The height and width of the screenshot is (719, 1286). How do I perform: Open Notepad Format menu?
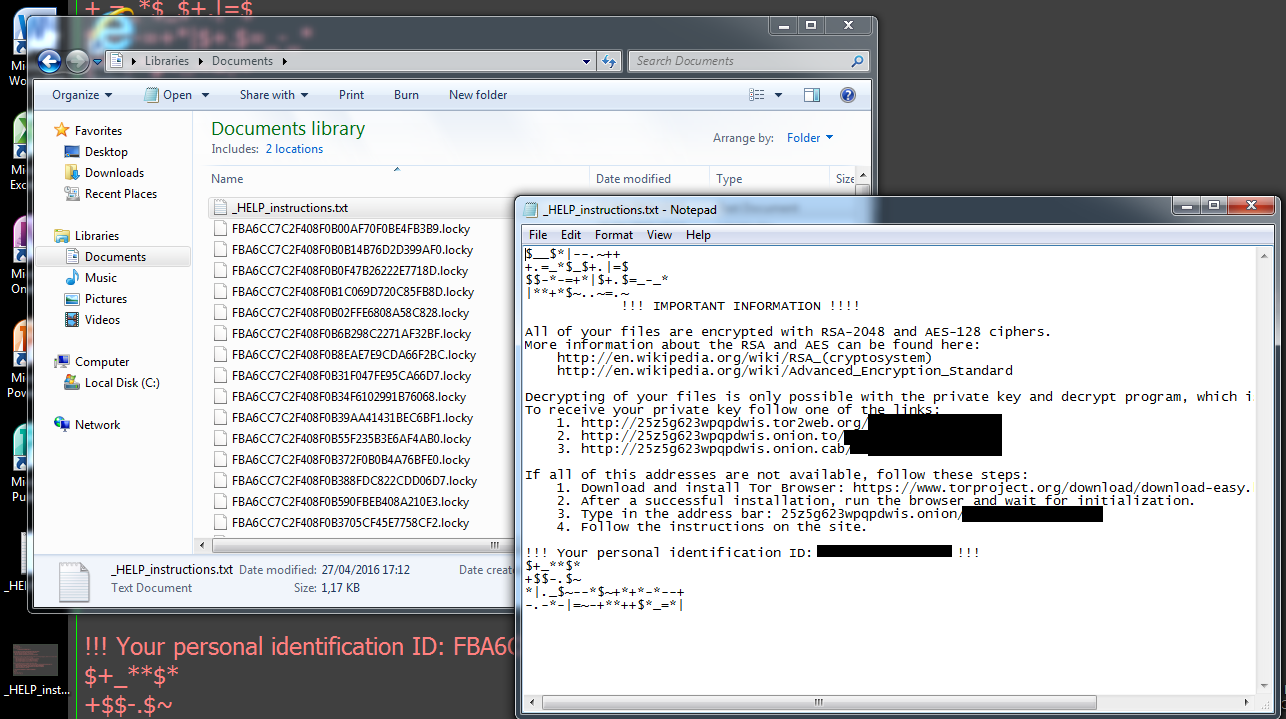tap(614, 235)
